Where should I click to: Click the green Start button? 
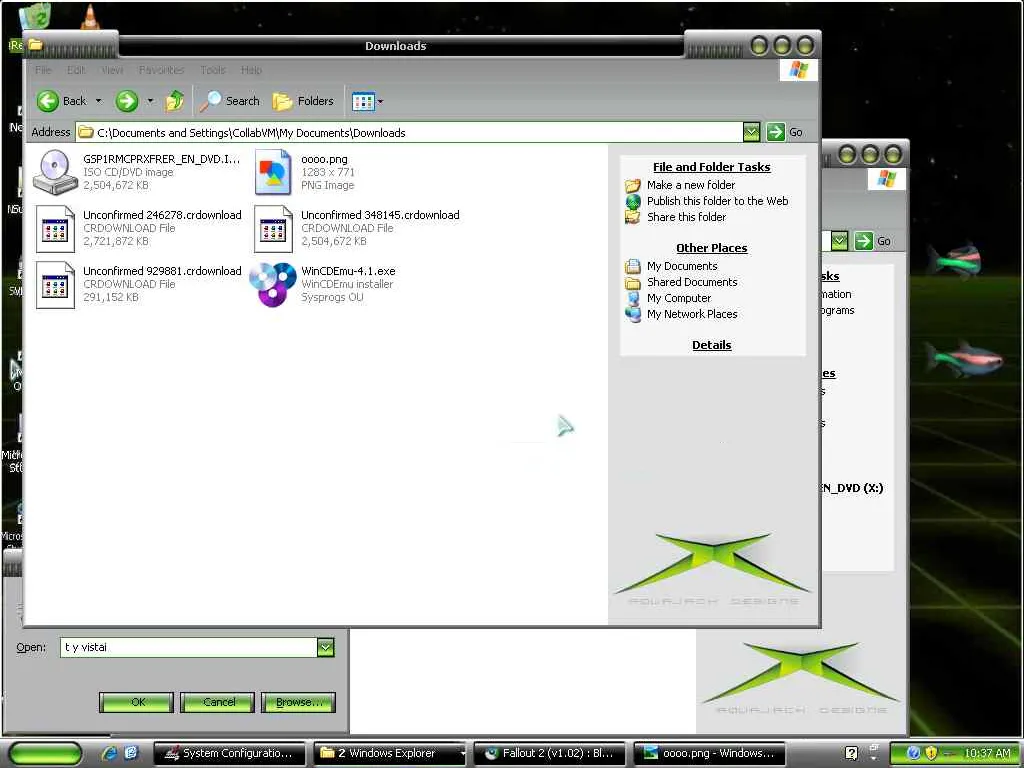[44, 753]
